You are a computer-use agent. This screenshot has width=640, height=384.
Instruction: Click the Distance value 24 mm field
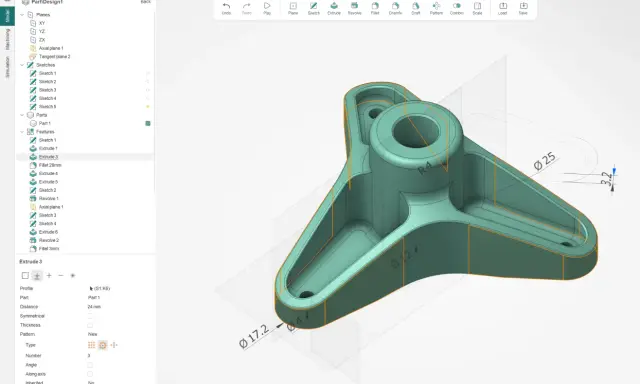(x=94, y=307)
